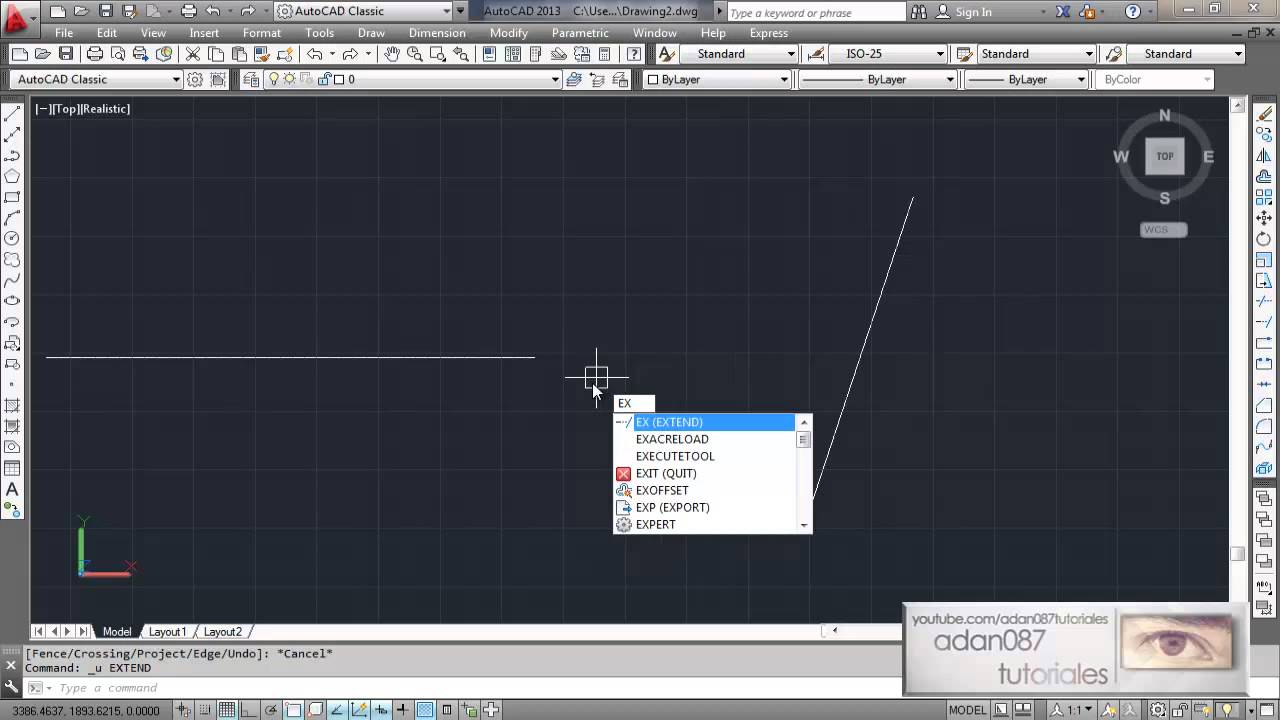
Task: Click the Sign In button
Action: 965,12
